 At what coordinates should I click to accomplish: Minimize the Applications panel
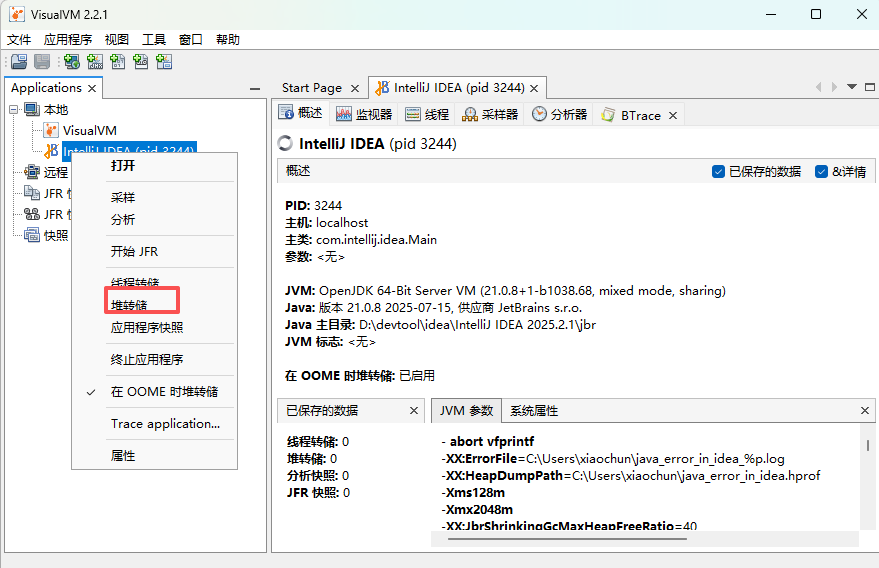tap(255, 89)
